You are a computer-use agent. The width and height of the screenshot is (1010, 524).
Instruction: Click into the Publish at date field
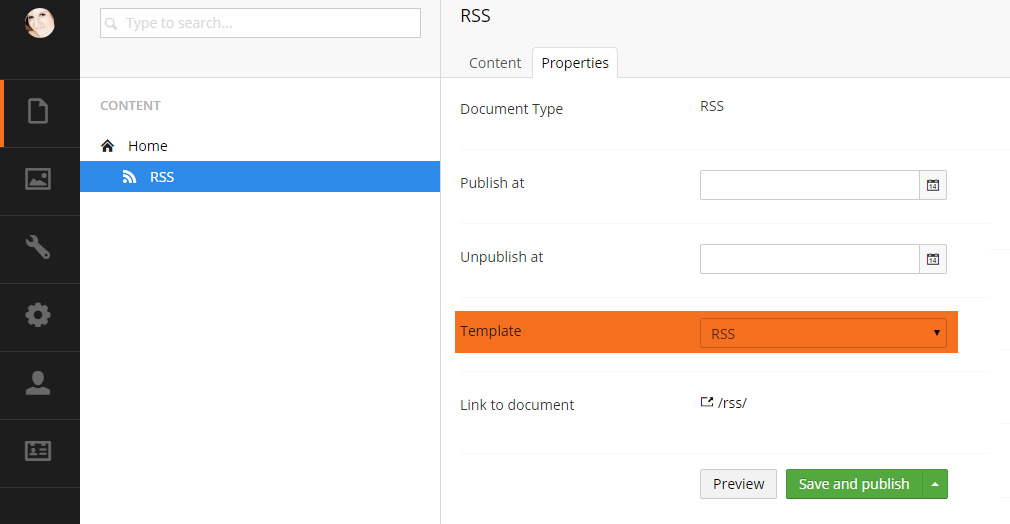tap(809, 185)
